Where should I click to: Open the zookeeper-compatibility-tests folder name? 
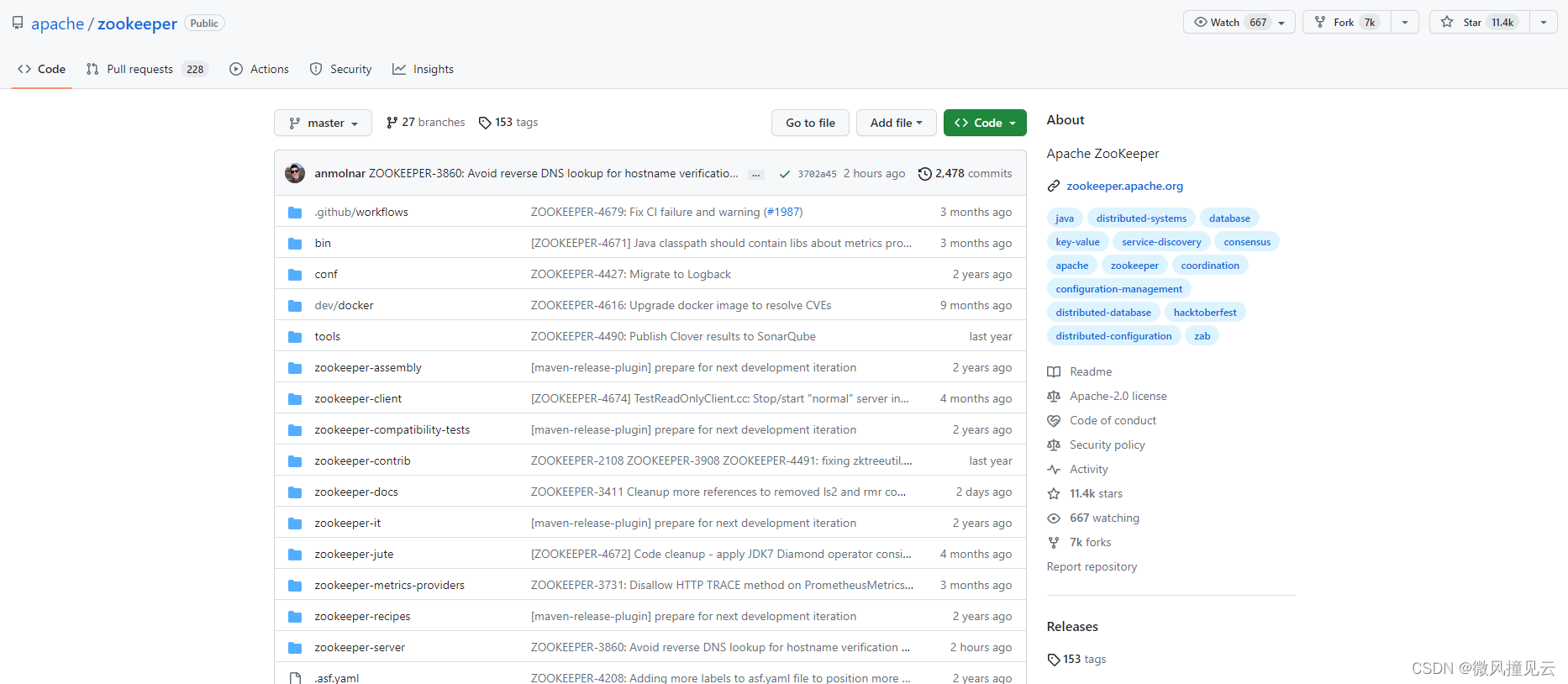tap(392, 430)
